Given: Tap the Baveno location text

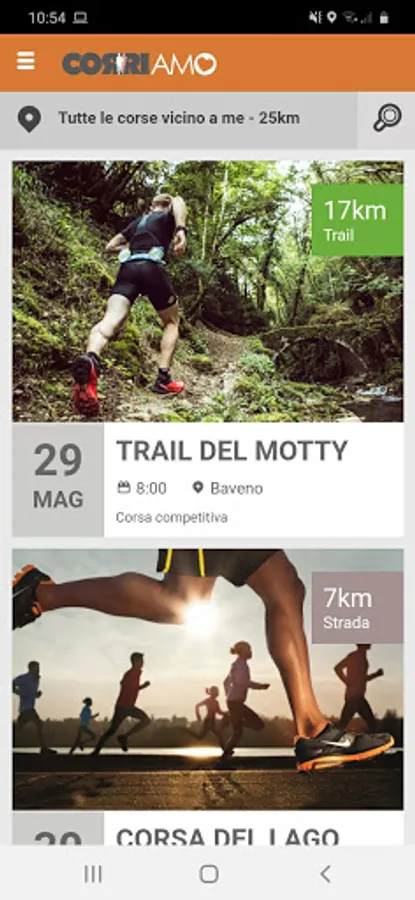Looking at the screenshot, I should pos(236,488).
